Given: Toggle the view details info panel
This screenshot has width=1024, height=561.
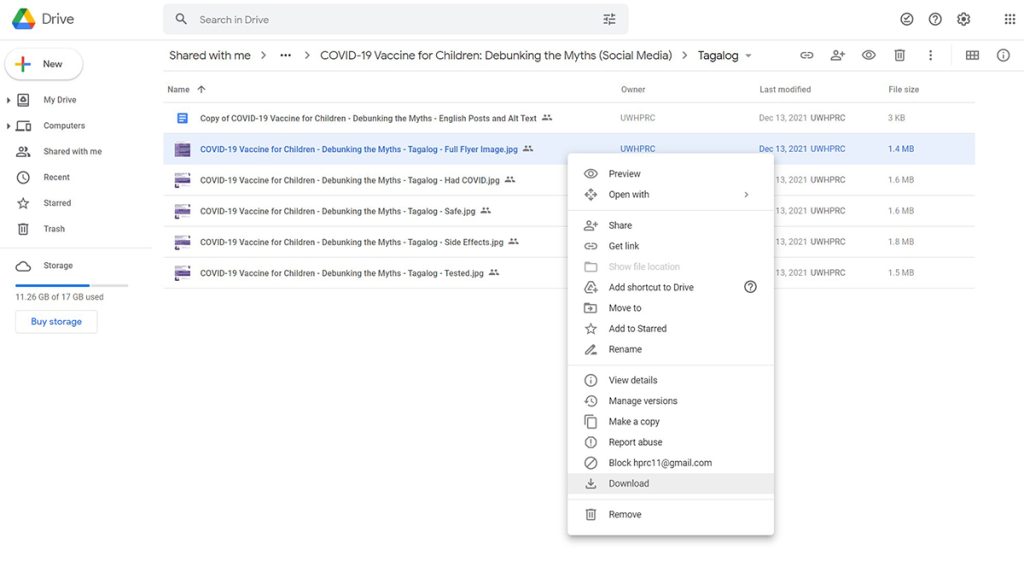Looking at the screenshot, I should [x=1003, y=56].
